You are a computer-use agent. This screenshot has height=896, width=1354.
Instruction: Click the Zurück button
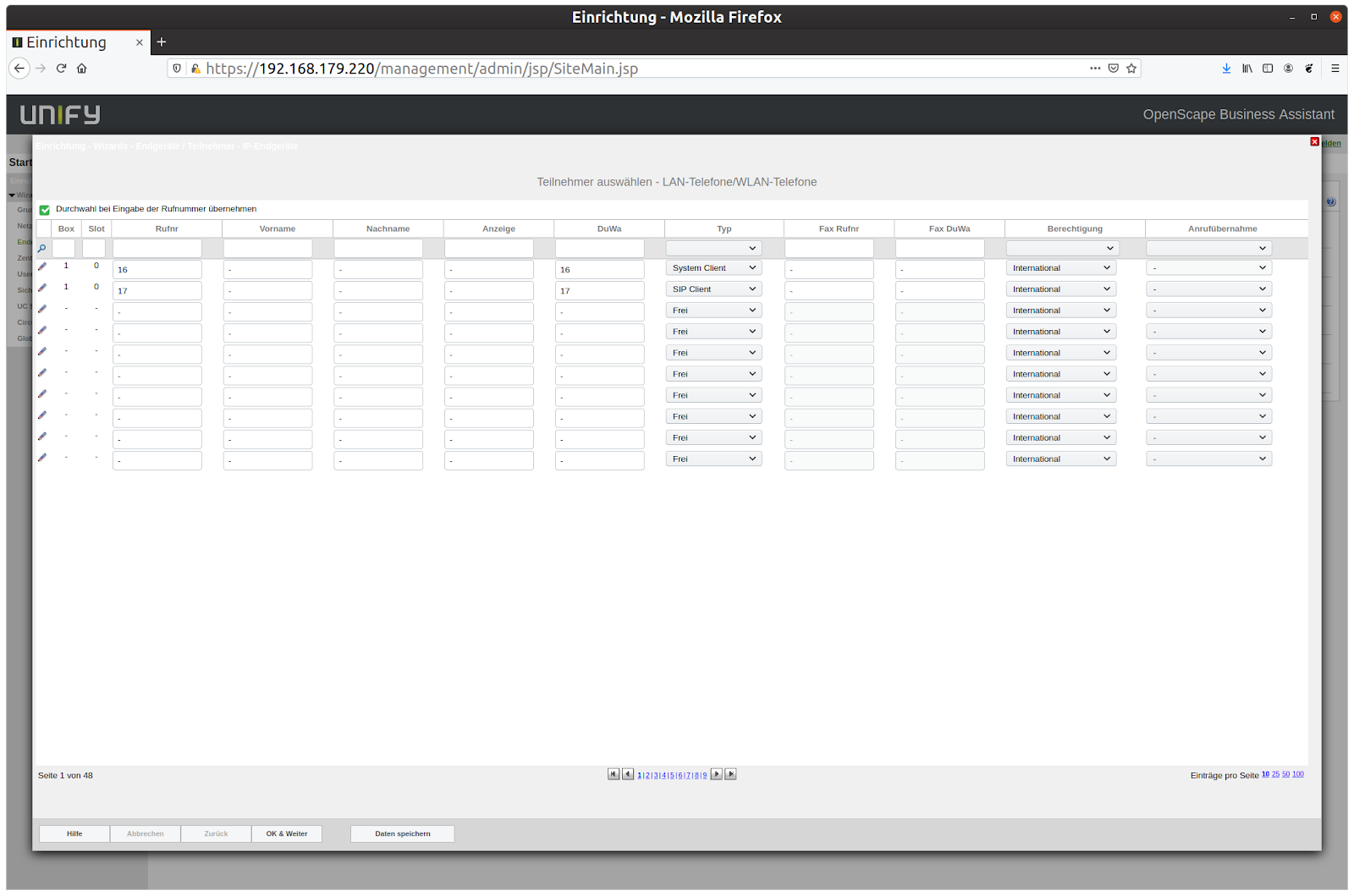pos(216,834)
